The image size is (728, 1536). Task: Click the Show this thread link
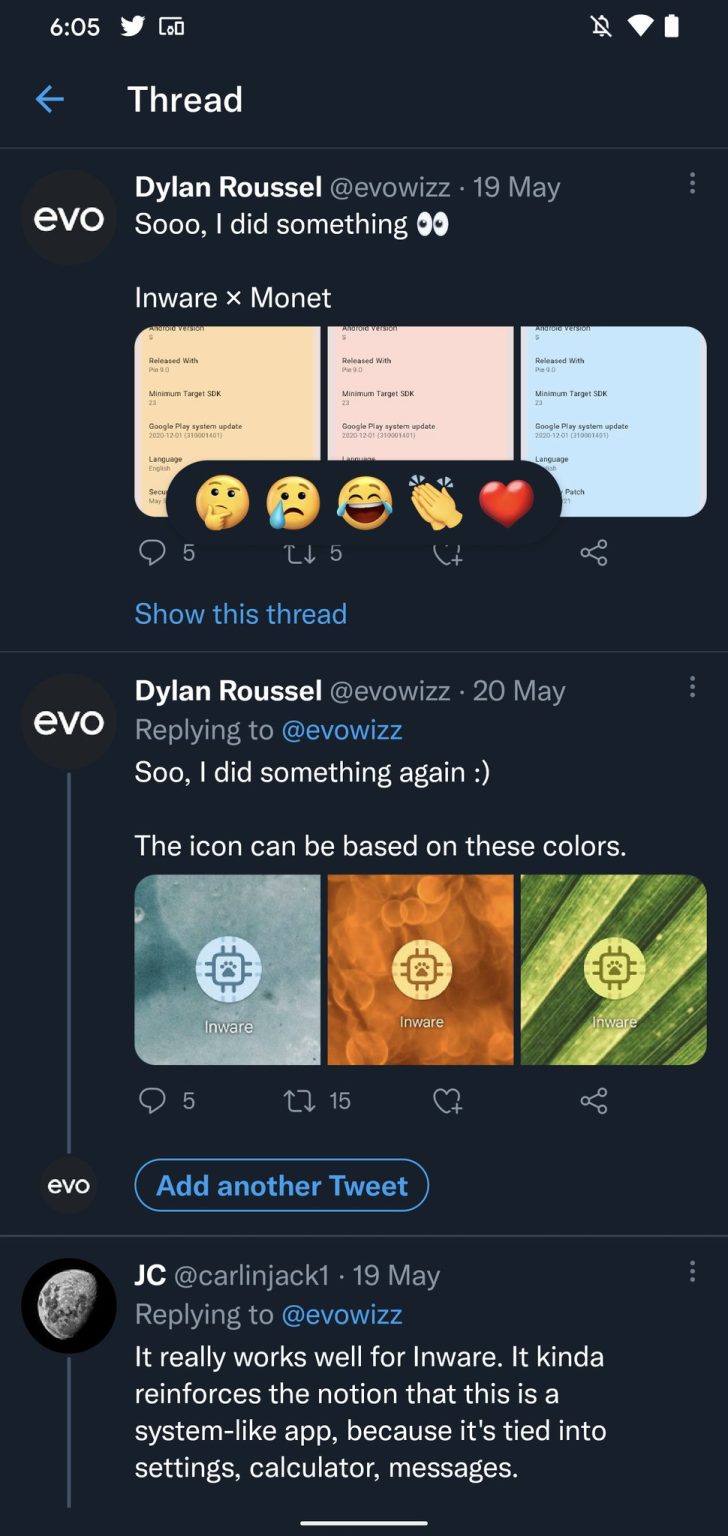pyautogui.click(x=240, y=613)
